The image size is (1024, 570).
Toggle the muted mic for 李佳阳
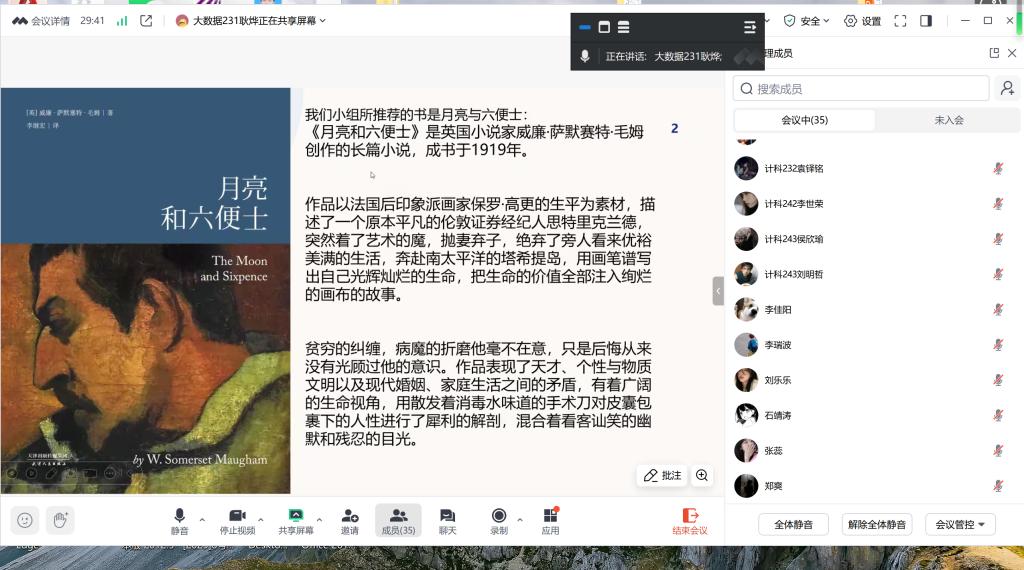tap(998, 309)
